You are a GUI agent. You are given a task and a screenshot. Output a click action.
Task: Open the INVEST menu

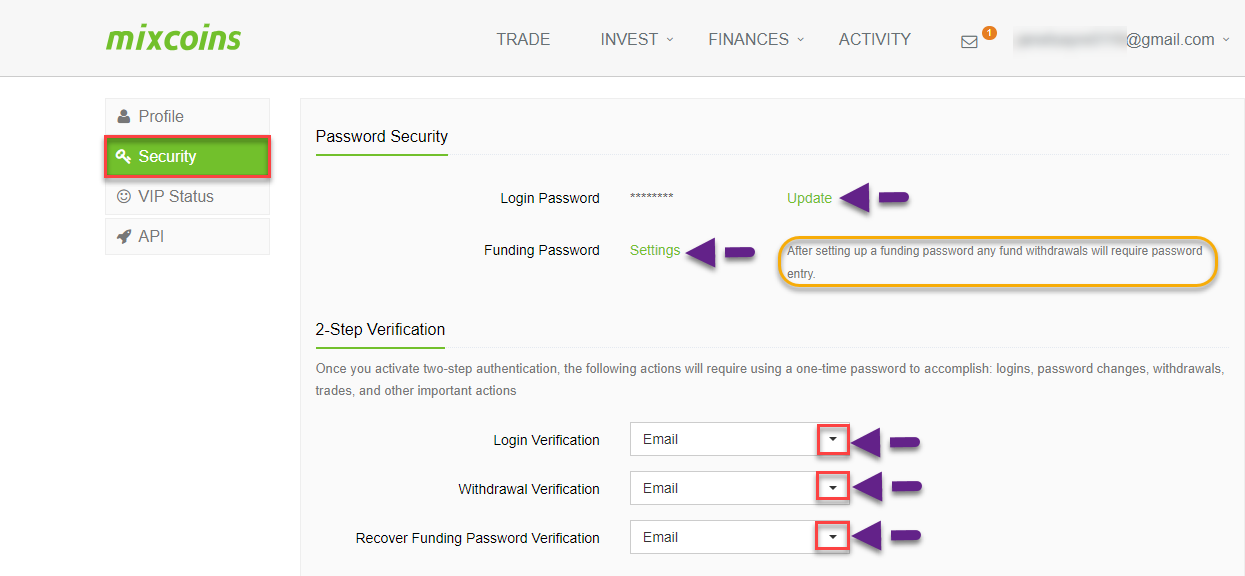point(637,39)
